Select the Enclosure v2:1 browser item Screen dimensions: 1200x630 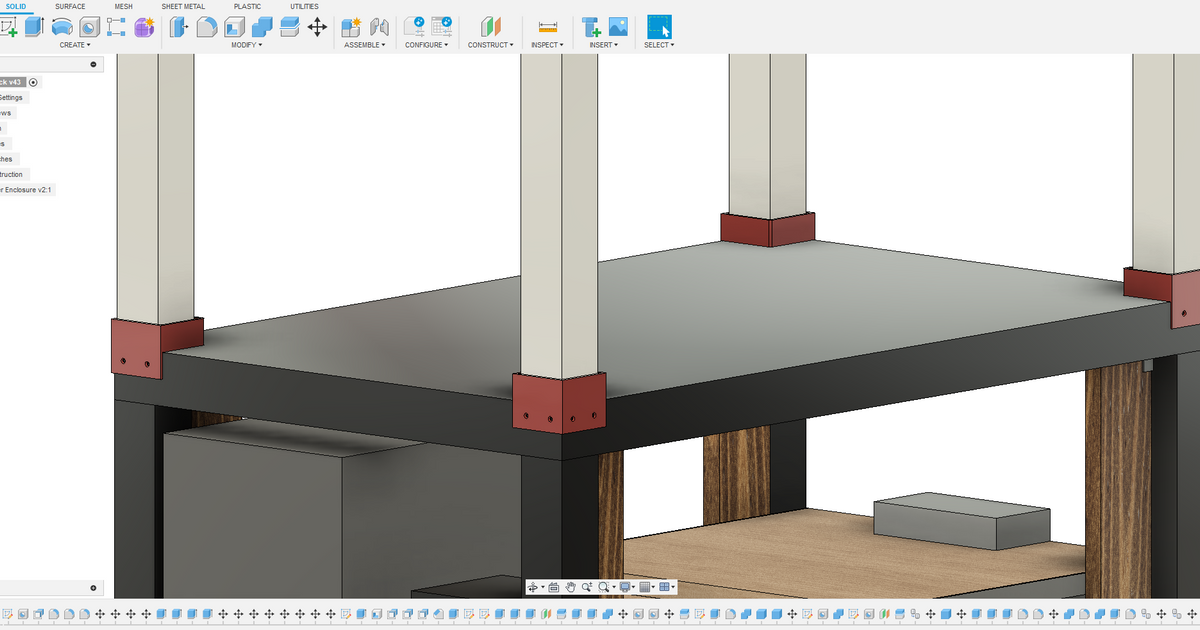[x=26, y=189]
